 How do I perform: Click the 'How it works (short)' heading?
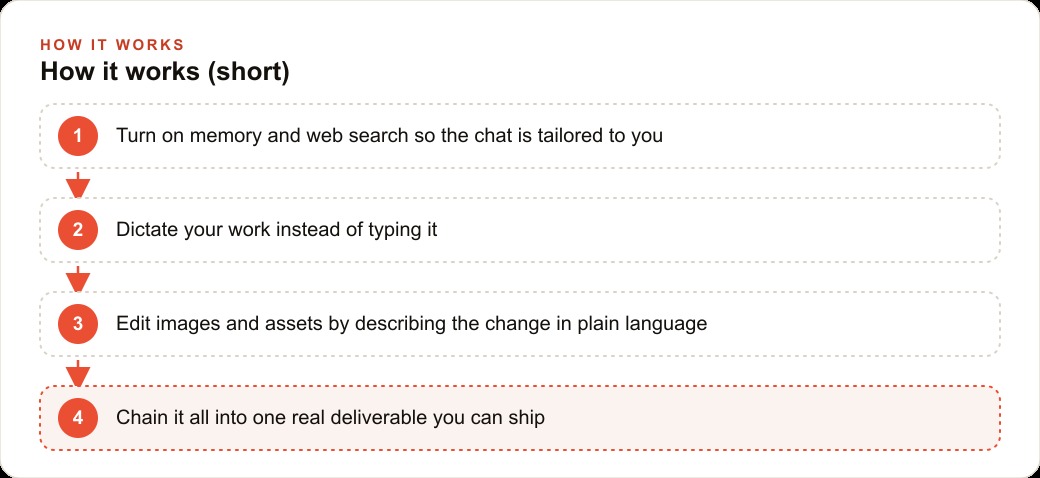pos(164,72)
